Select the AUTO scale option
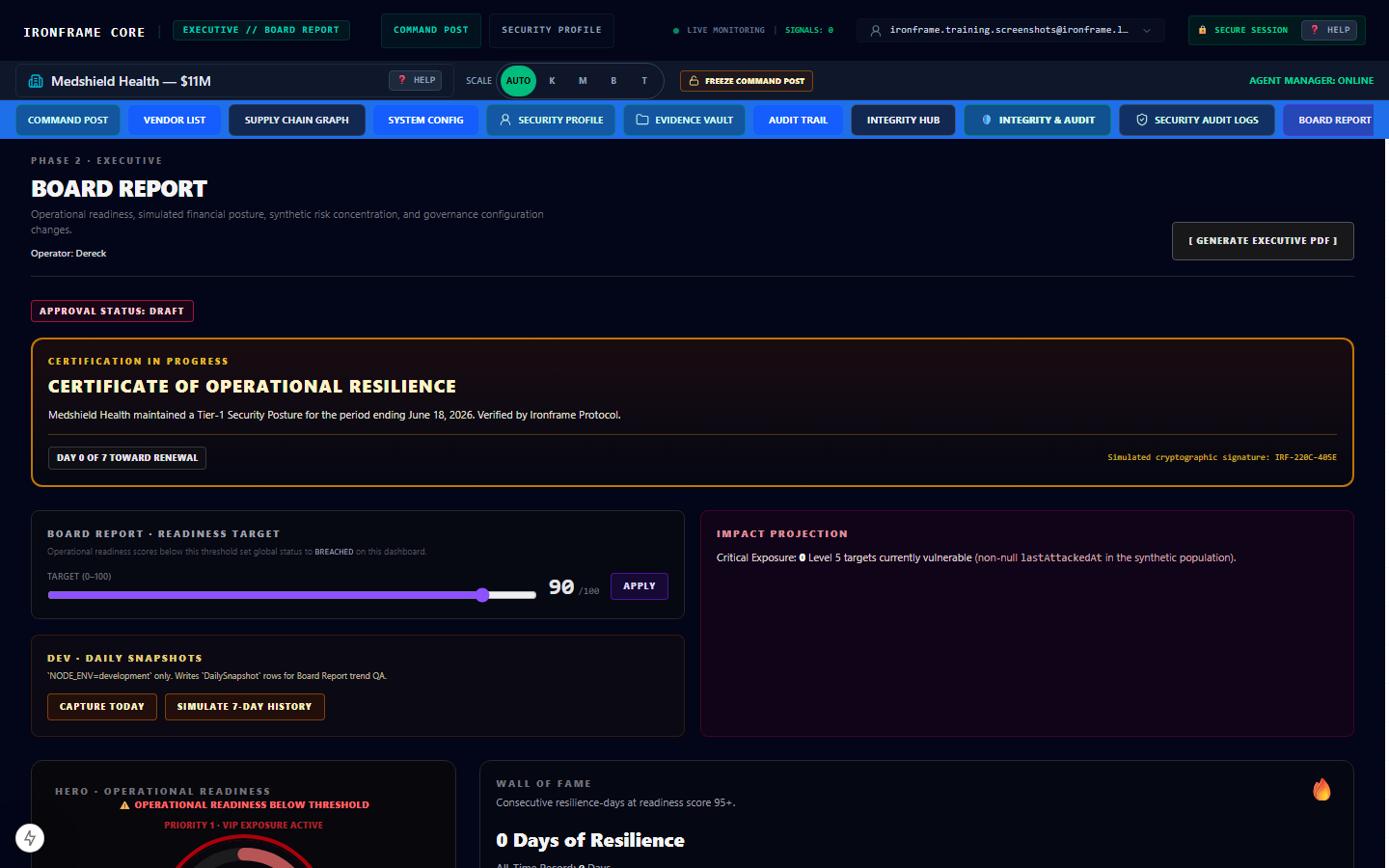Viewport: 1389px width, 868px height. coord(518,81)
